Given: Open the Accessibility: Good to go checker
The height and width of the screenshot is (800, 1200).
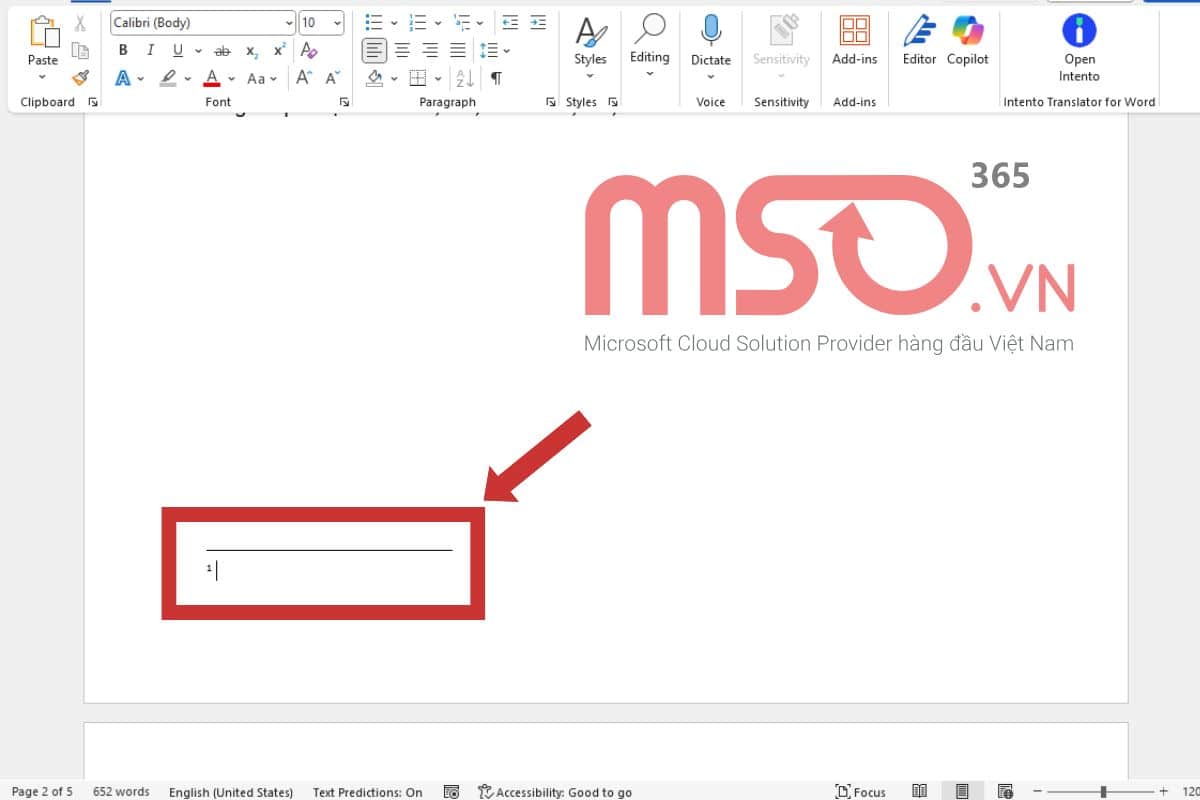Looking at the screenshot, I should click(555, 792).
